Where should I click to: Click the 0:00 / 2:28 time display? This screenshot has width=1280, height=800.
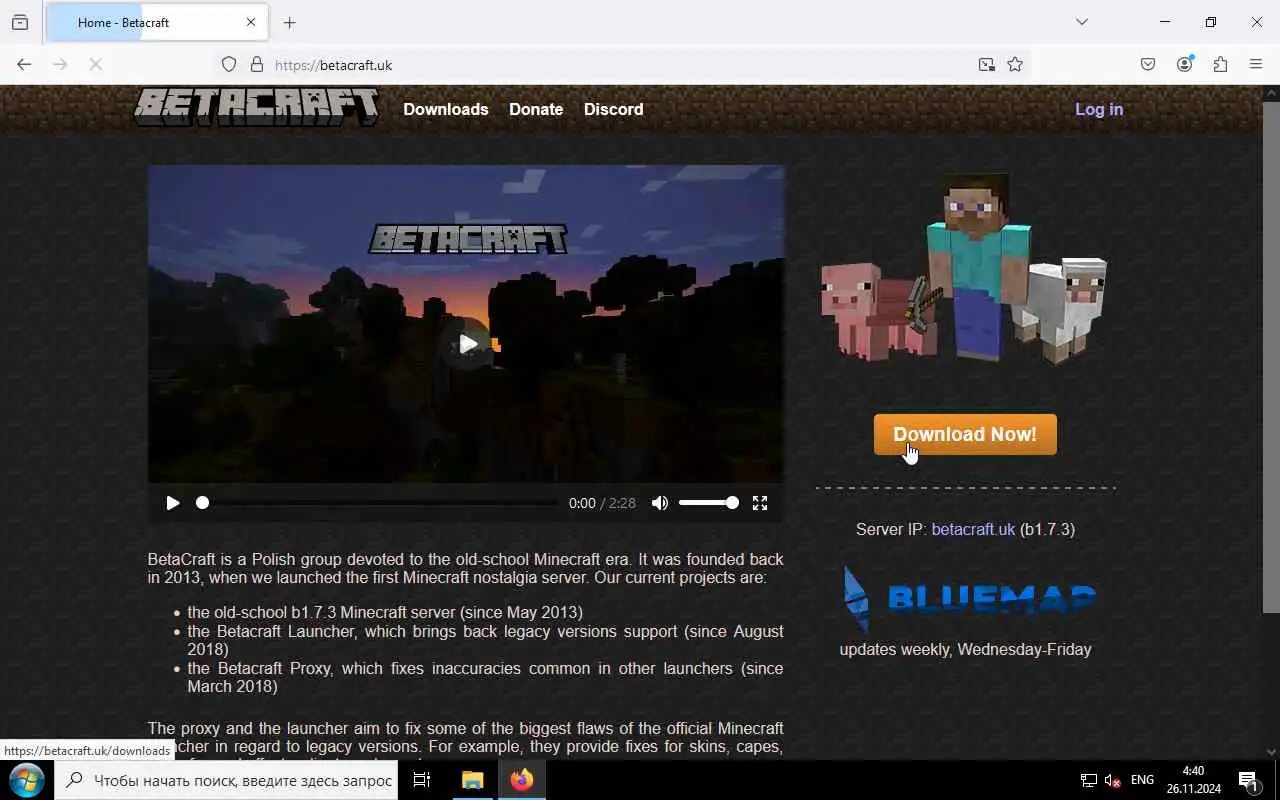[602, 503]
